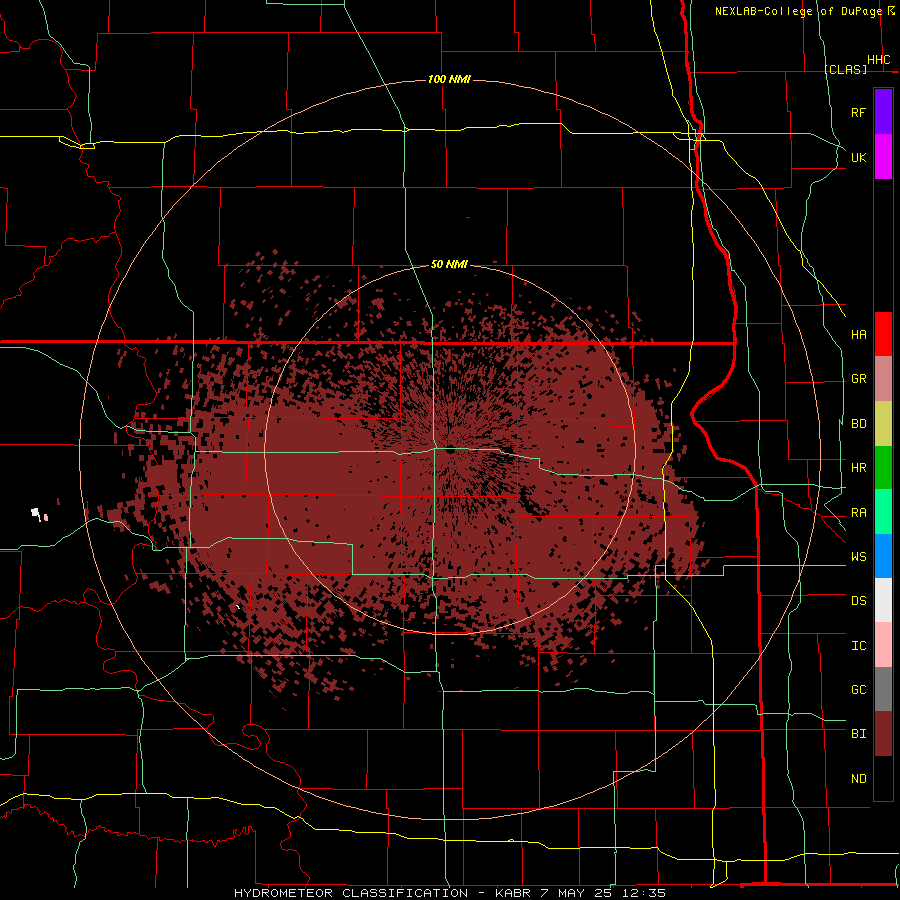Click the DS legend label
The height and width of the screenshot is (900, 900).
(858, 601)
